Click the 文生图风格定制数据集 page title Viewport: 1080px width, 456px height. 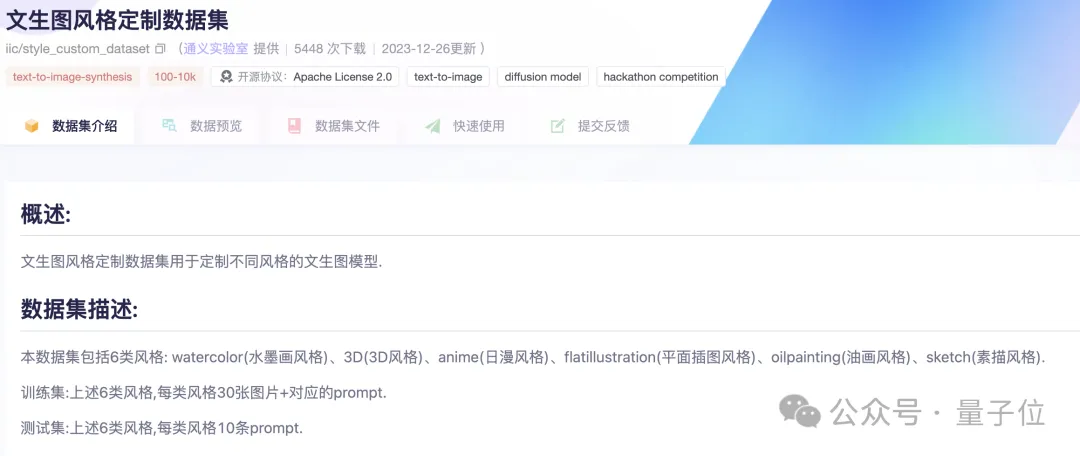click(117, 18)
